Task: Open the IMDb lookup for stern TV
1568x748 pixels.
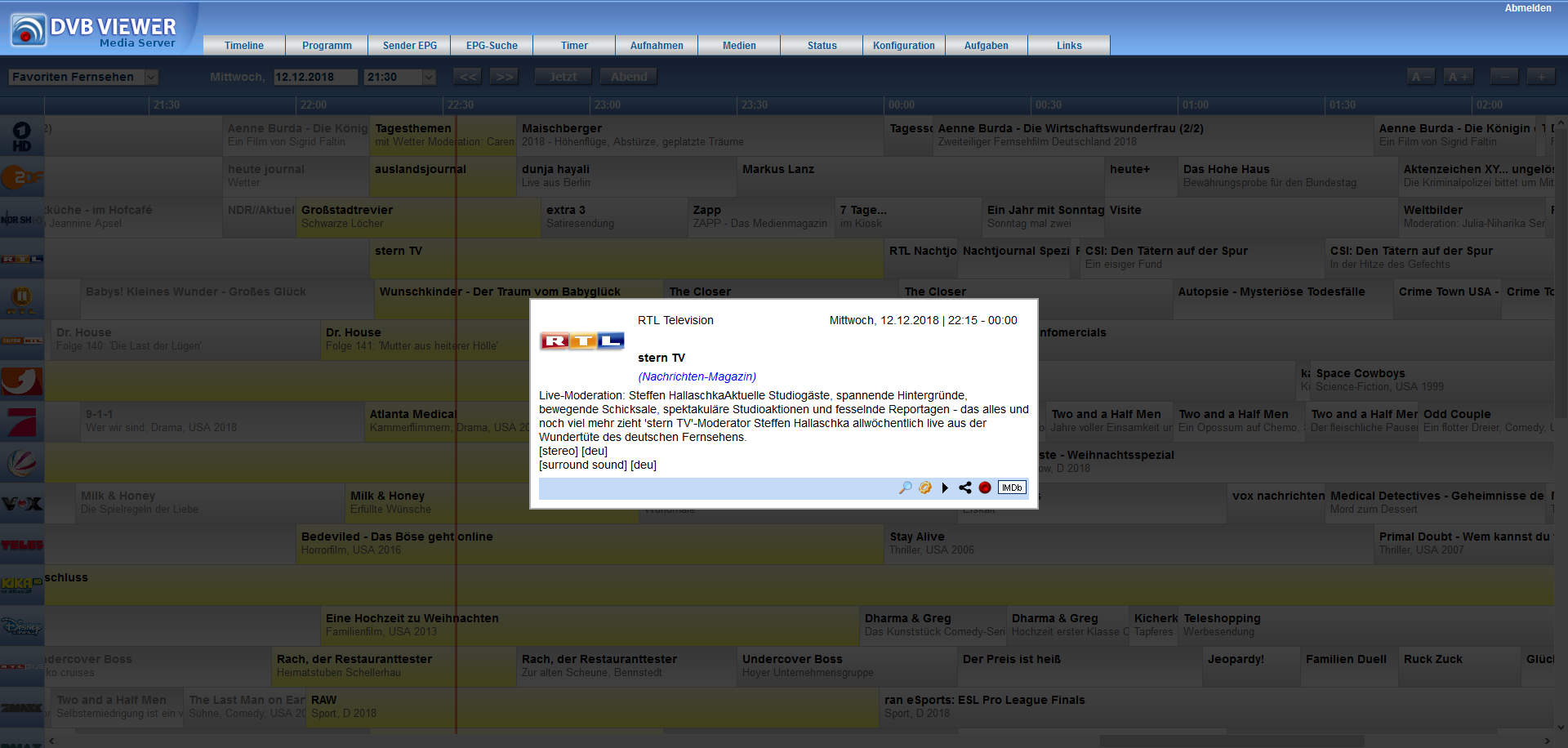Action: coord(1012,488)
